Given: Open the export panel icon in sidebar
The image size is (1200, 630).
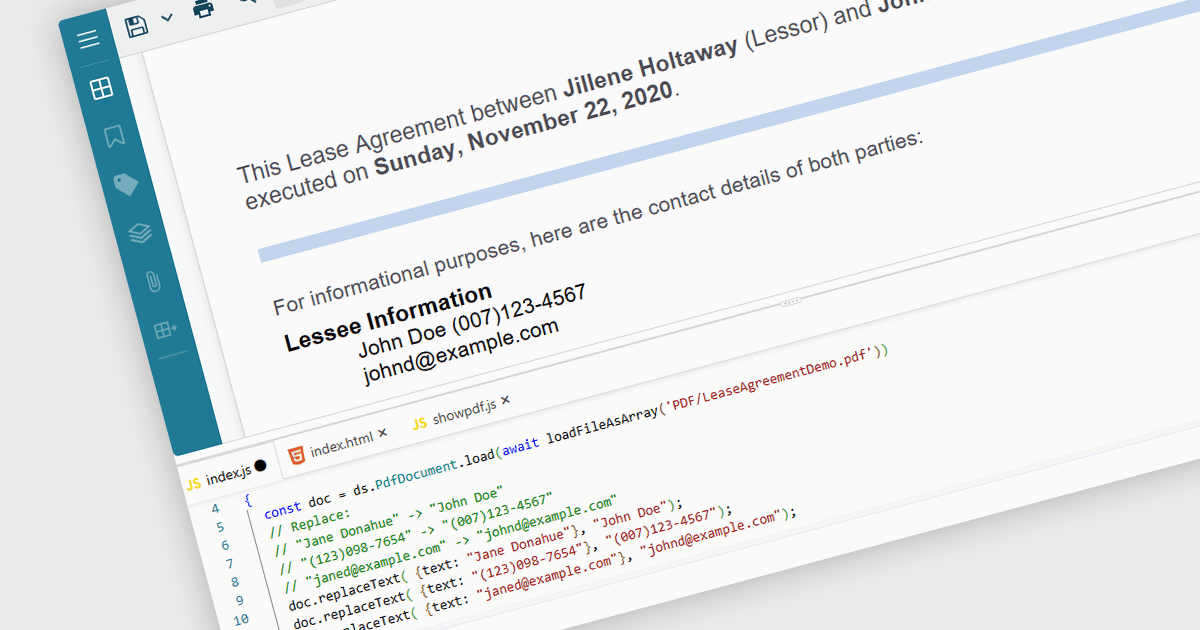Looking at the screenshot, I should 165,329.
